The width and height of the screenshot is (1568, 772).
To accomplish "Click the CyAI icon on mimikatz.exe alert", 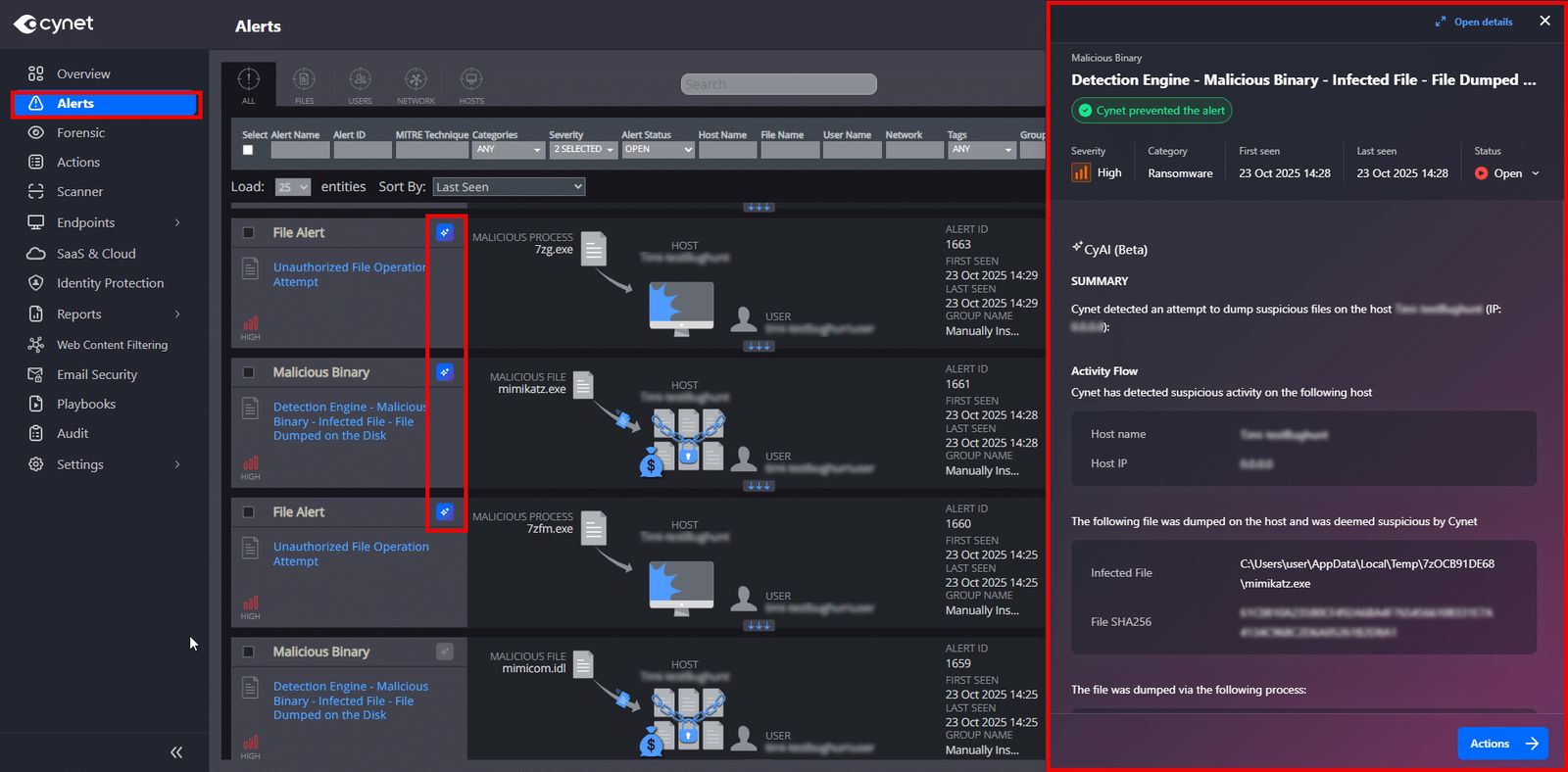I will point(445,372).
